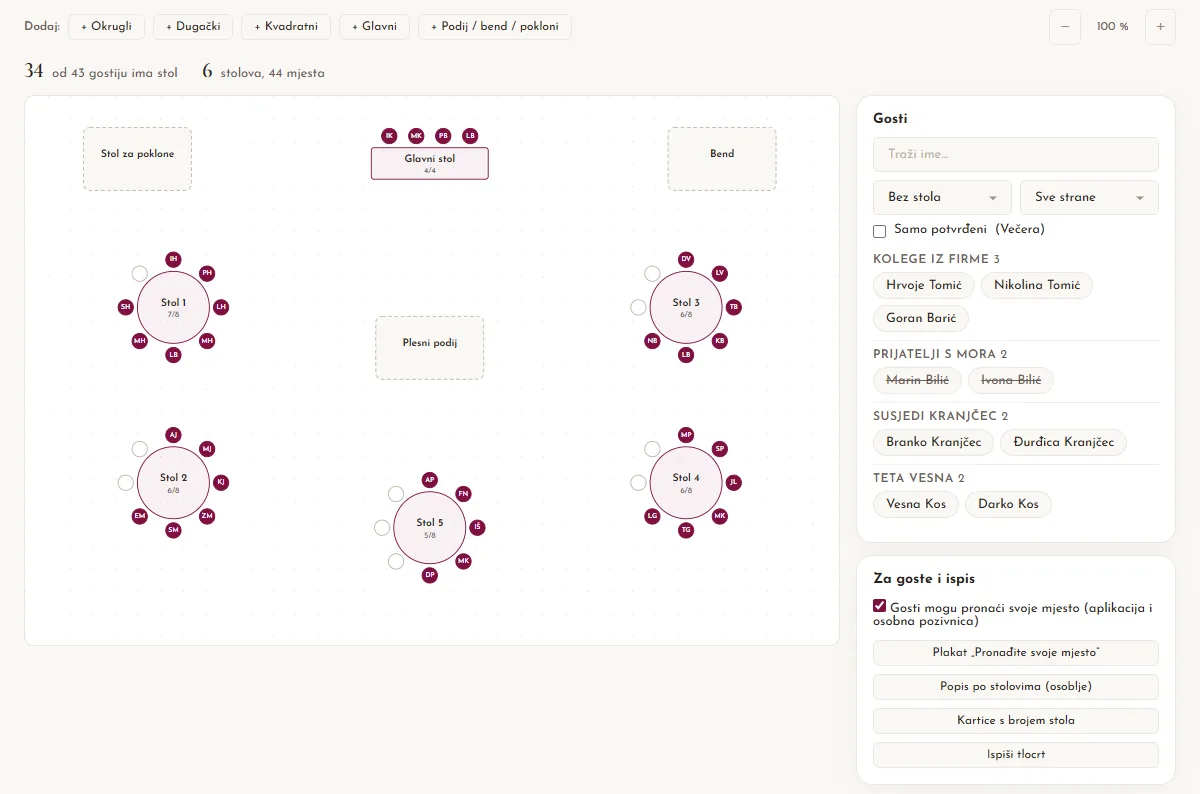Select the IH guest seat on Stol 1

tap(174, 259)
